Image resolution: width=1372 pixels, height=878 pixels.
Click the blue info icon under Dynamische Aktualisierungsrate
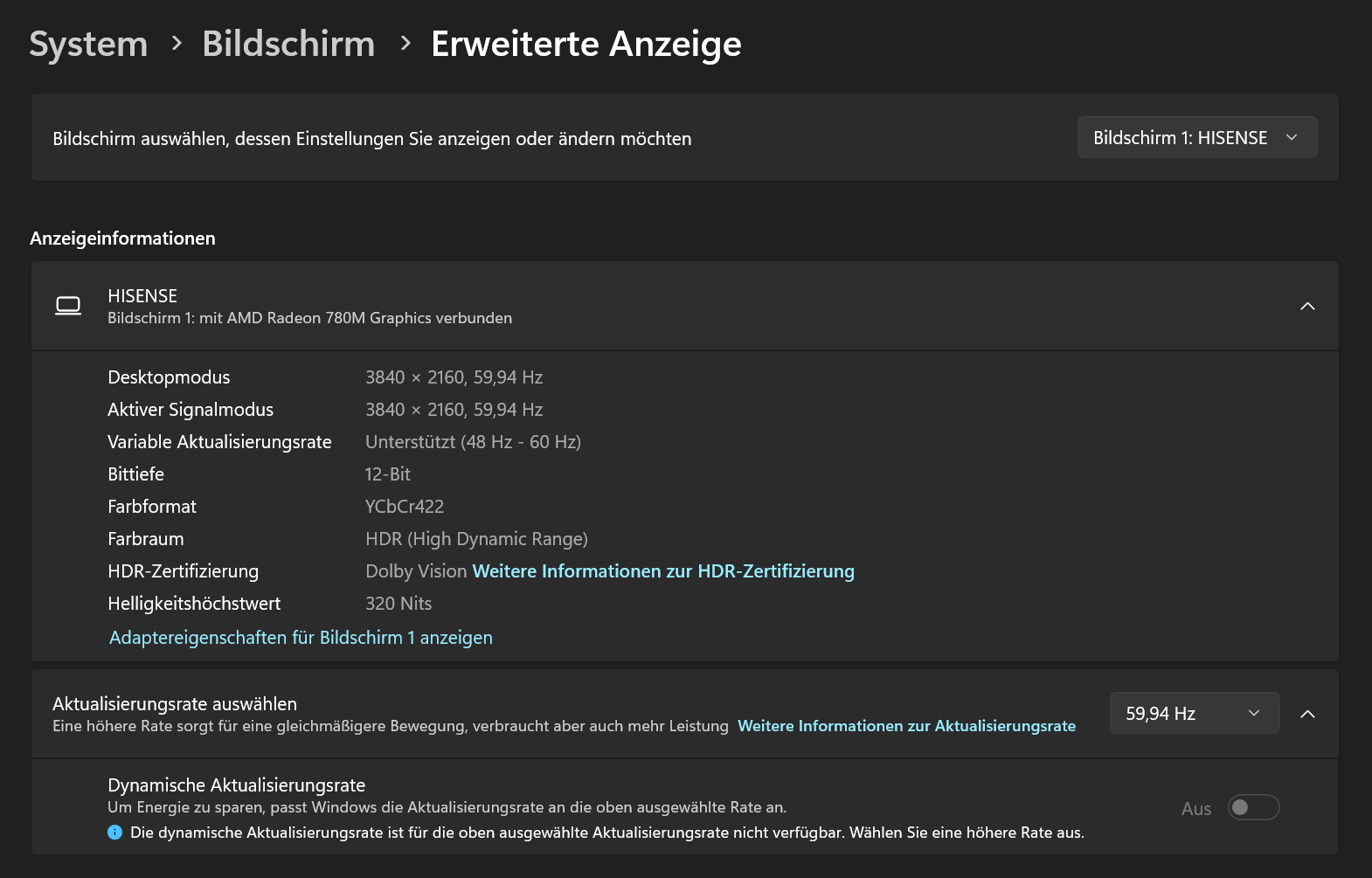(x=114, y=833)
